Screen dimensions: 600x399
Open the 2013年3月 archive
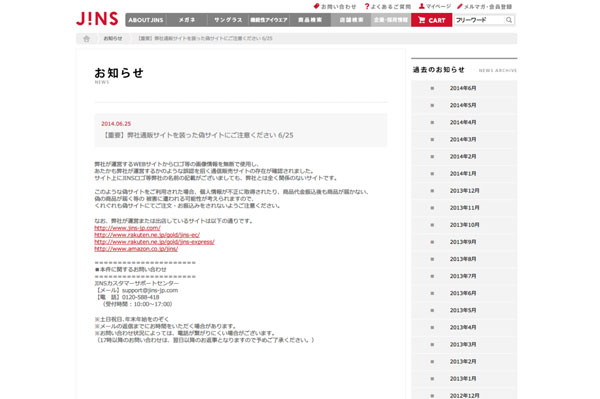[464, 345]
